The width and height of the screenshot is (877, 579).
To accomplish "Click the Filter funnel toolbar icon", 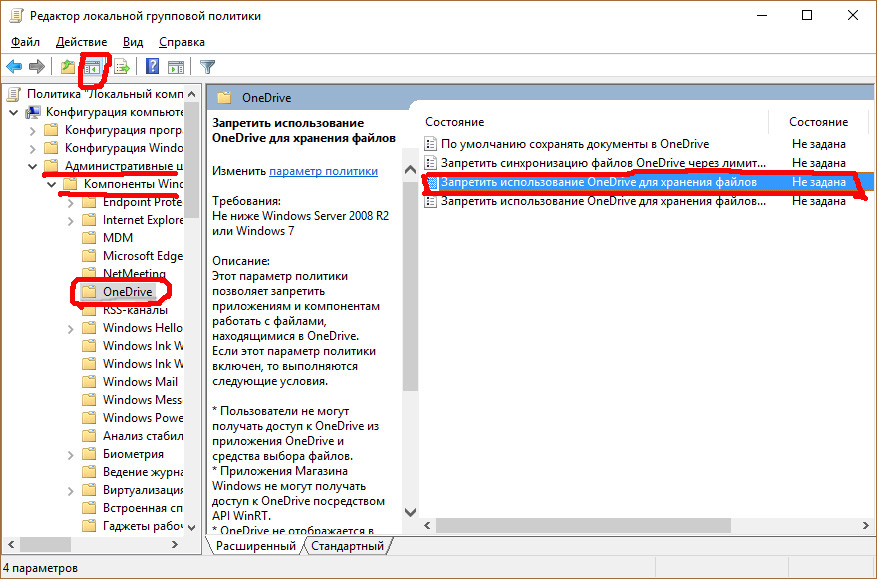I will tap(208, 67).
